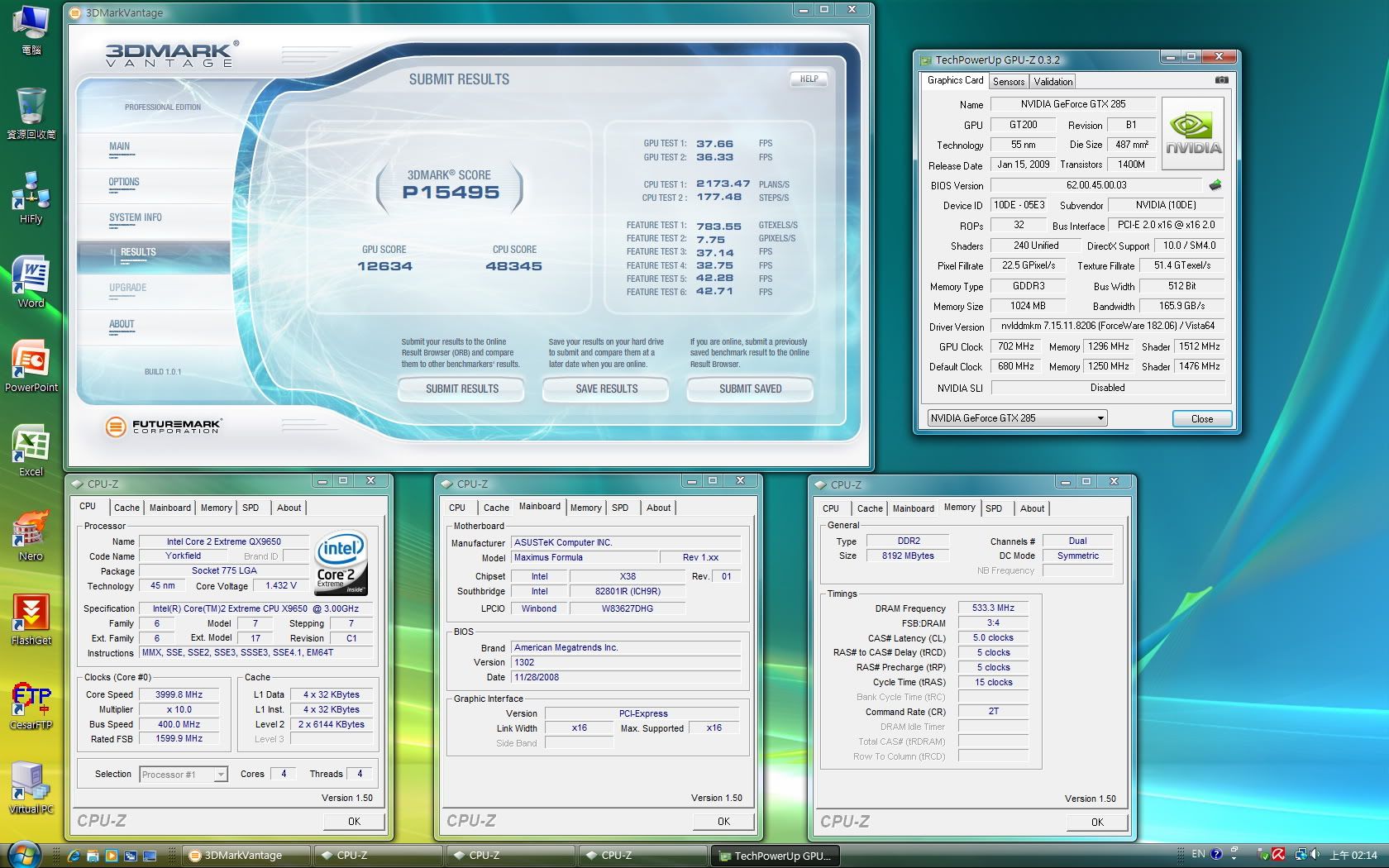Select RESULTS in the 3DMark sidebar
This screenshot has width=1389, height=868.
point(154,255)
